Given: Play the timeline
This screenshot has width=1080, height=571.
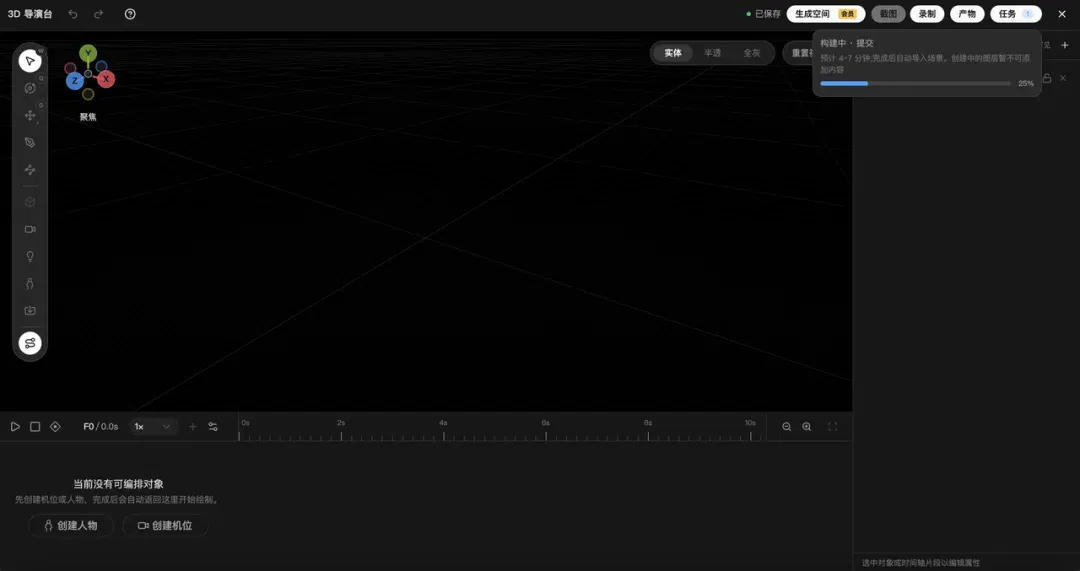Looking at the screenshot, I should point(14,427).
